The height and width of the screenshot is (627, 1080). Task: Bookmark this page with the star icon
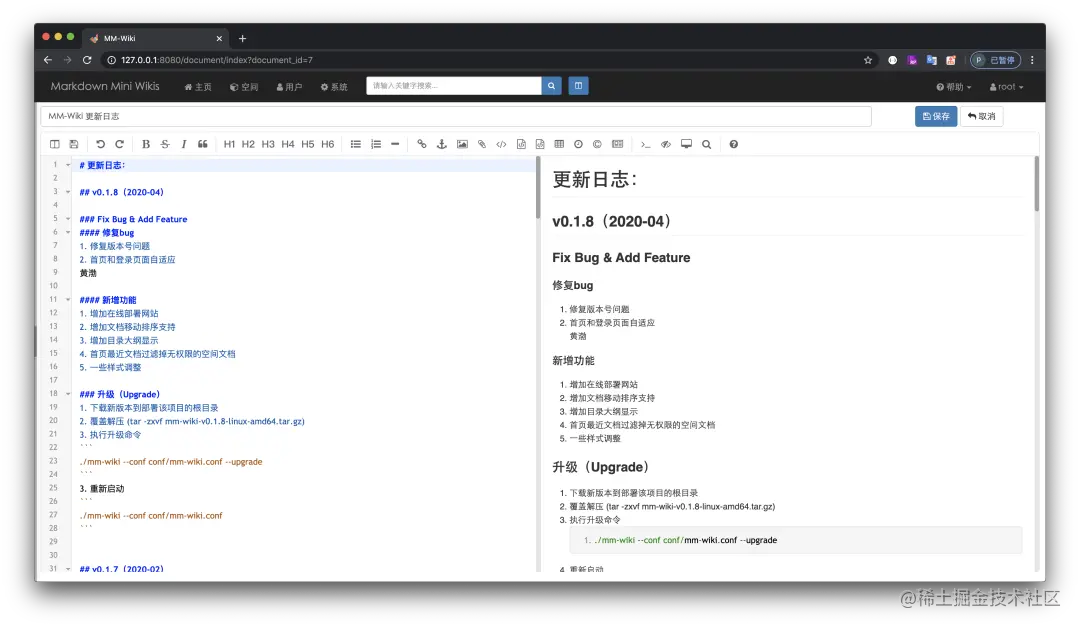coord(868,60)
